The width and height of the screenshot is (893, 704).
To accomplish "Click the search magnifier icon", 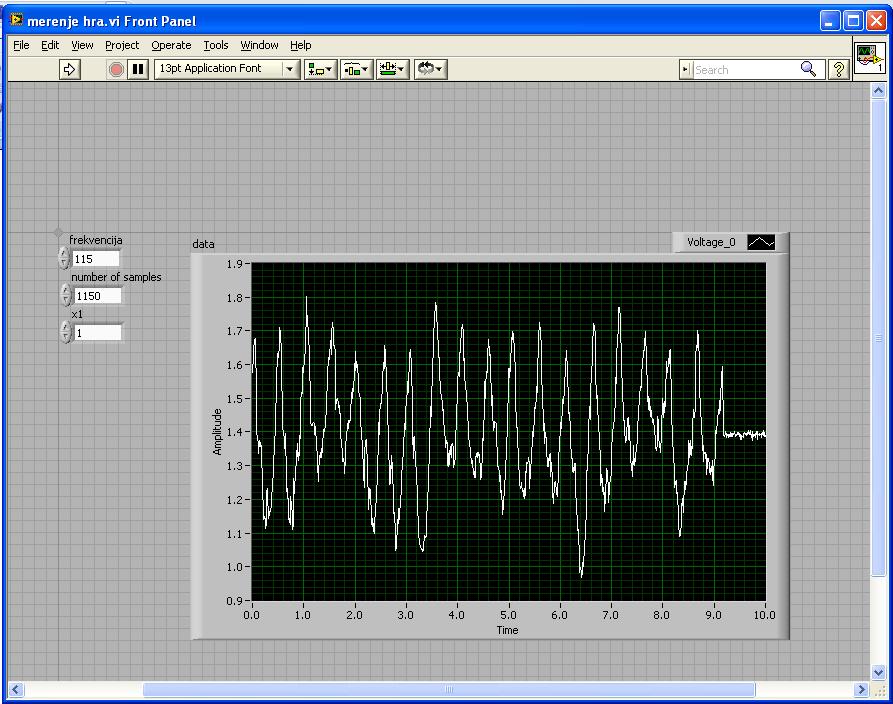I will click(x=808, y=69).
